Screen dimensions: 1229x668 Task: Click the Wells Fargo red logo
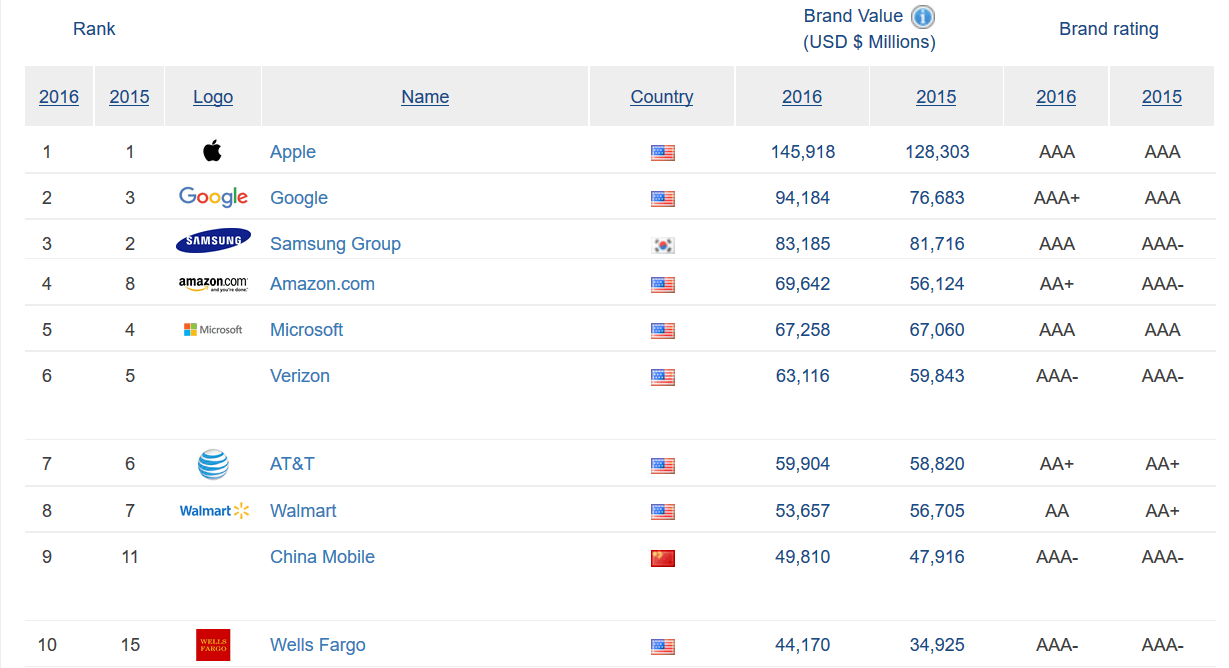tap(213, 645)
